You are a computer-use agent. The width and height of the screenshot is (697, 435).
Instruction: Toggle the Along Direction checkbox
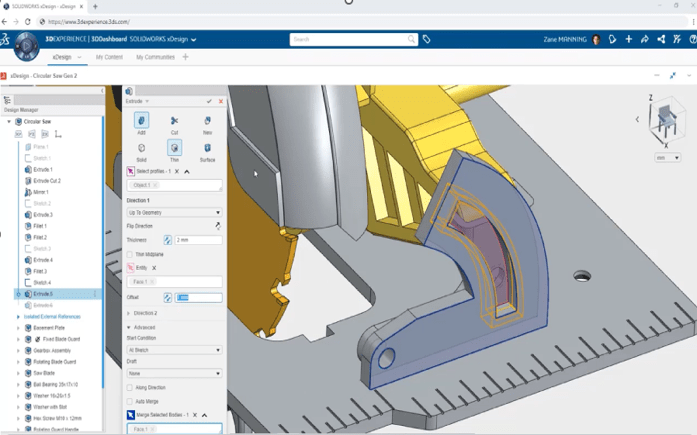pyautogui.click(x=130, y=387)
